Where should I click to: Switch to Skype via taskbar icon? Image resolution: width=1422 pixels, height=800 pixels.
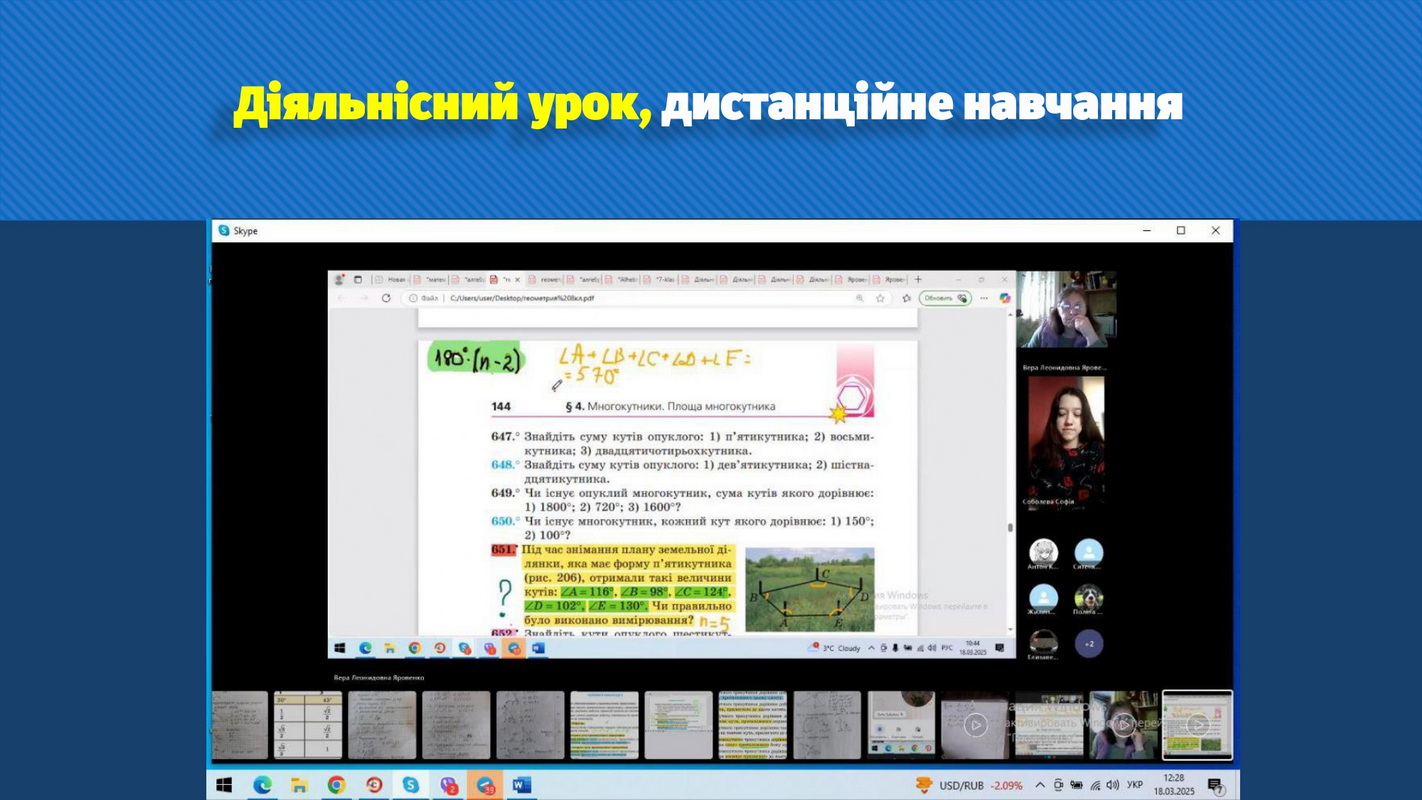[x=410, y=785]
